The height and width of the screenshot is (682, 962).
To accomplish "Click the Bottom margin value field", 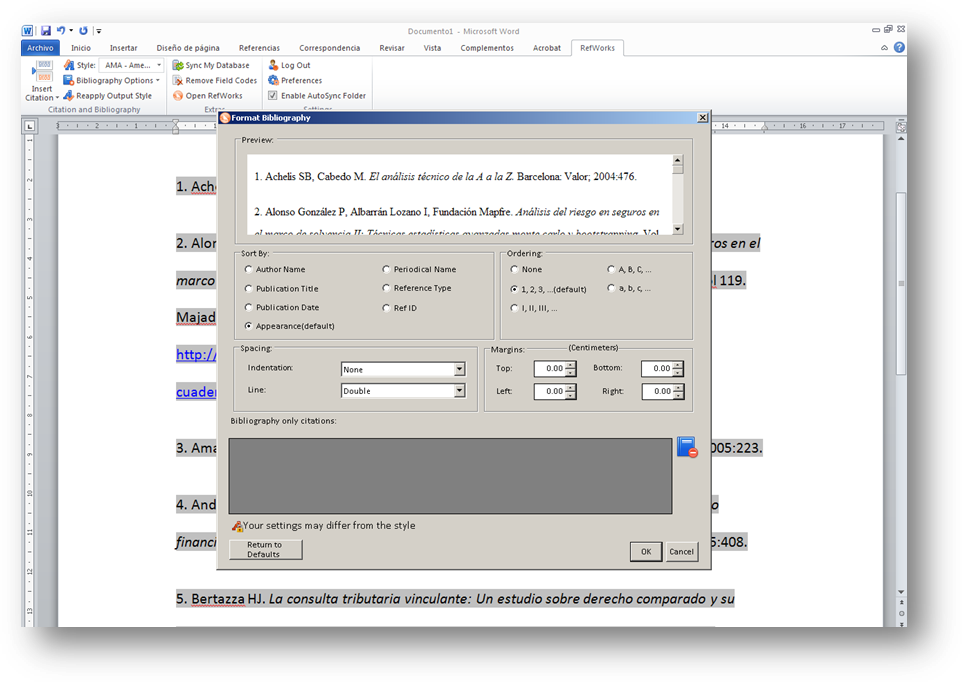I will point(657,369).
